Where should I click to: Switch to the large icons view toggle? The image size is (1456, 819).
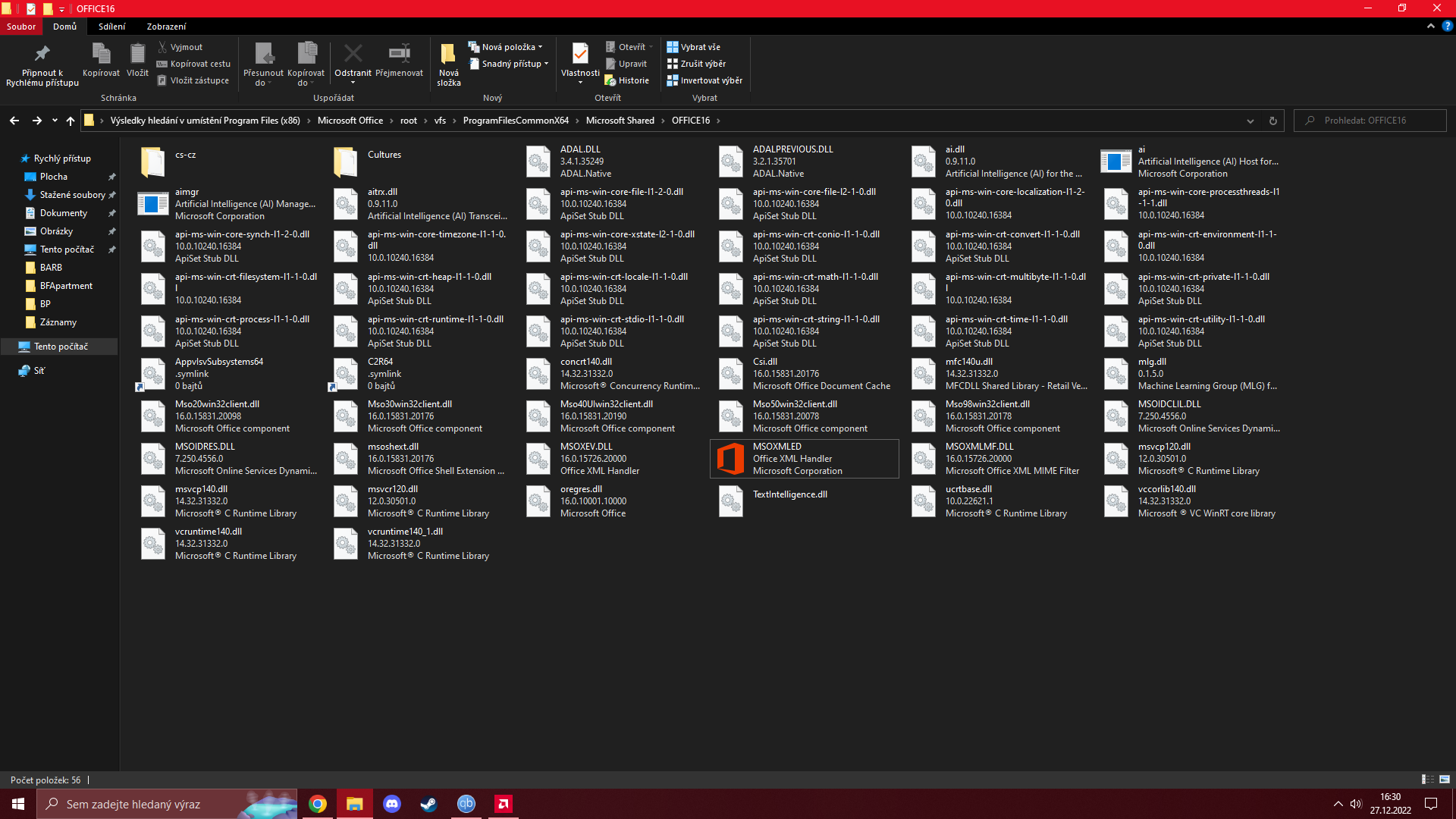click(1445, 780)
